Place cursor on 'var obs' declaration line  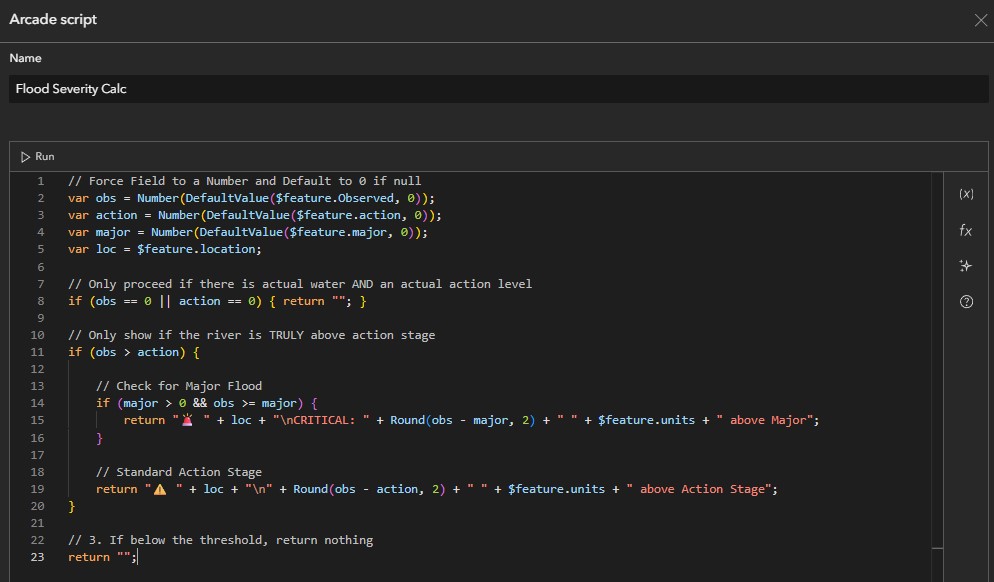tap(251, 198)
